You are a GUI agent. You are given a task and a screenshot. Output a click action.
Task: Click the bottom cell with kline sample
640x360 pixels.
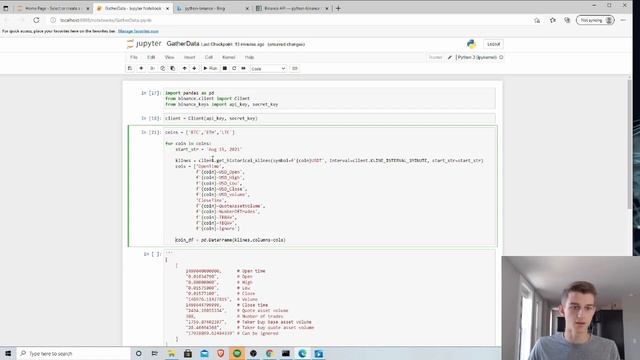coord(330,298)
